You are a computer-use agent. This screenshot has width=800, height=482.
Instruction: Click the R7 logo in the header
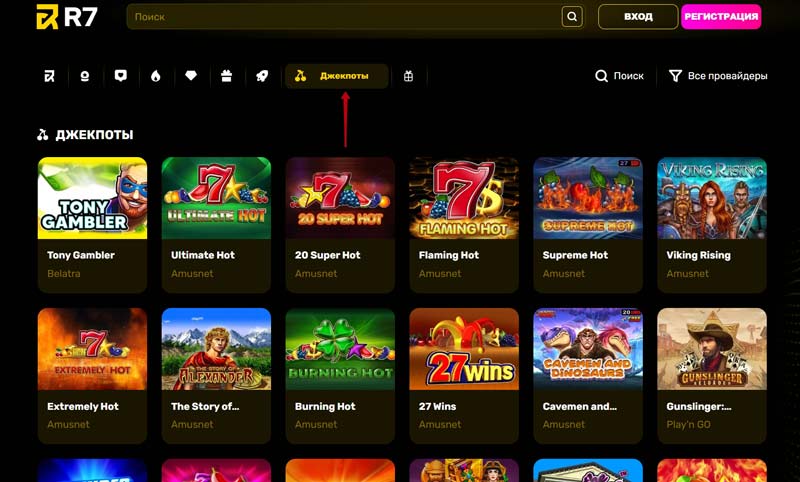[67, 17]
